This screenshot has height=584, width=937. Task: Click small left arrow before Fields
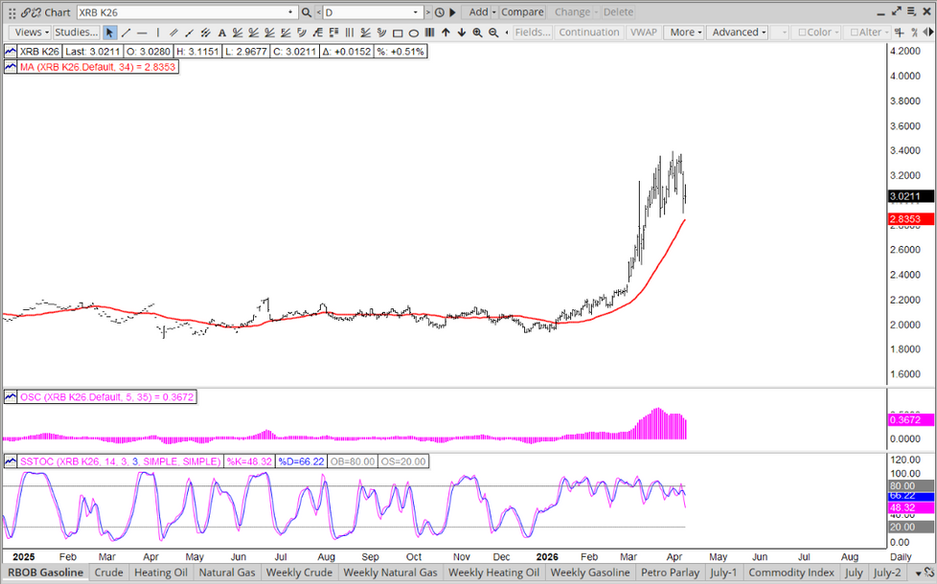(507, 32)
